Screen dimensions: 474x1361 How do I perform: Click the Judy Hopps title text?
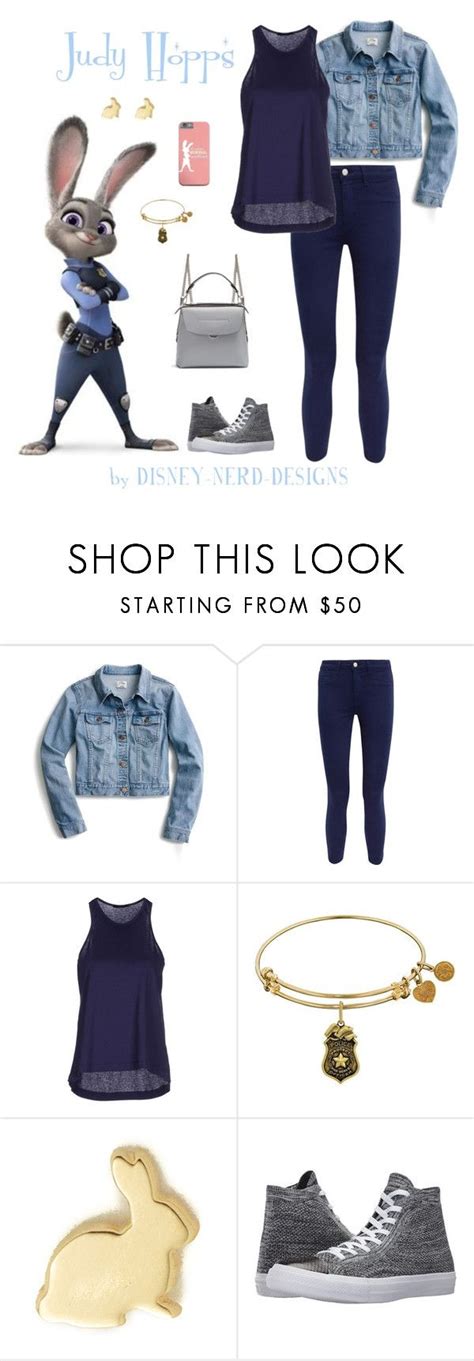(146, 57)
